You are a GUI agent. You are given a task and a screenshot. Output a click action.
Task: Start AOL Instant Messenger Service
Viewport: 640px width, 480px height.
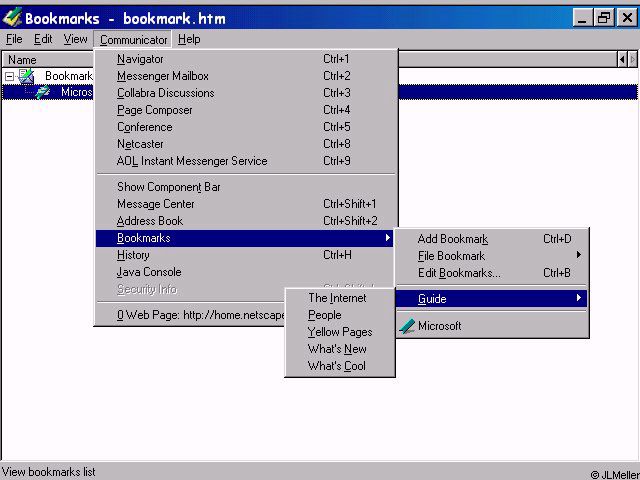click(x=246, y=161)
